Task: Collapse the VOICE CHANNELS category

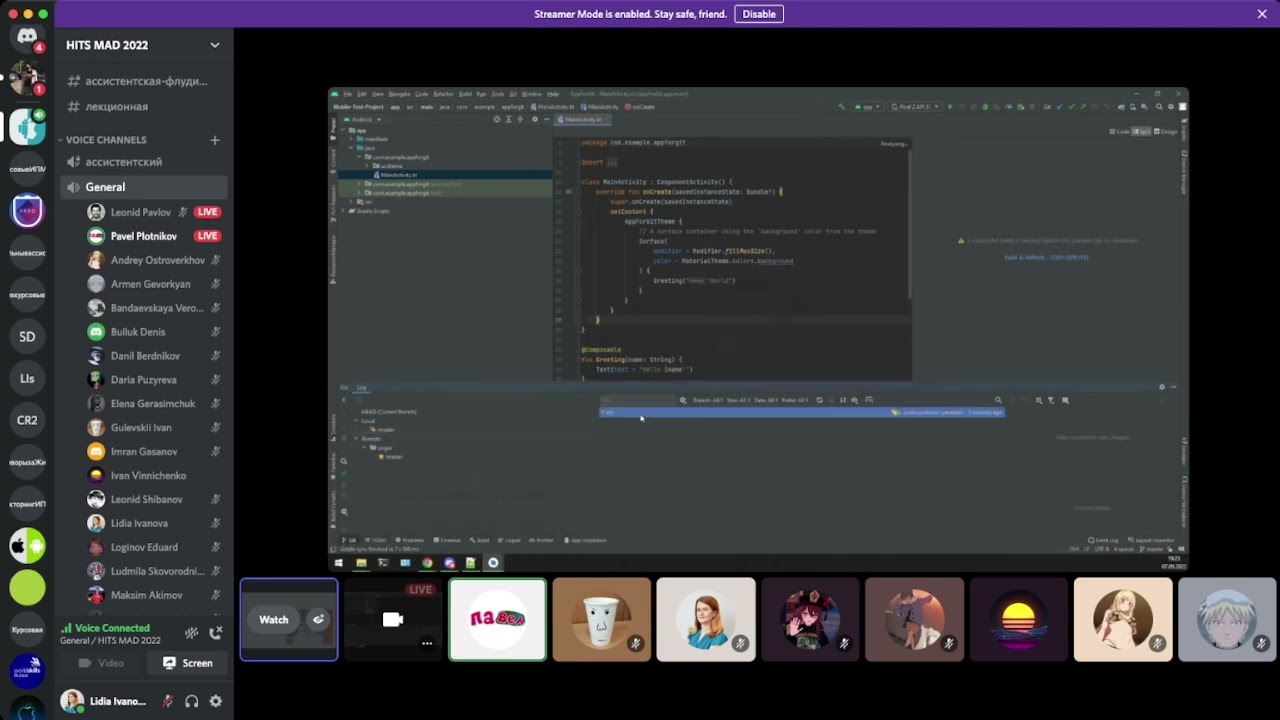Action: pos(106,140)
